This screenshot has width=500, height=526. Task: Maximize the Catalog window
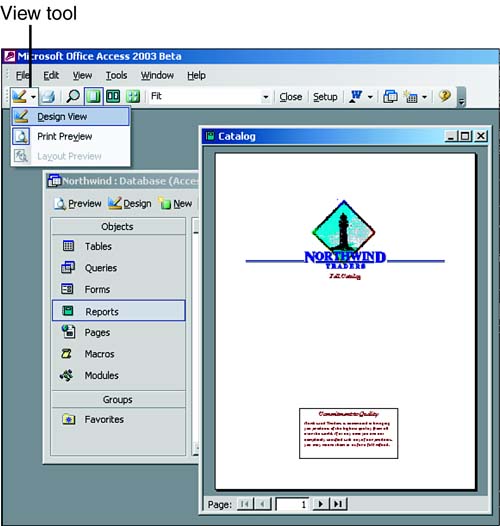point(465,136)
